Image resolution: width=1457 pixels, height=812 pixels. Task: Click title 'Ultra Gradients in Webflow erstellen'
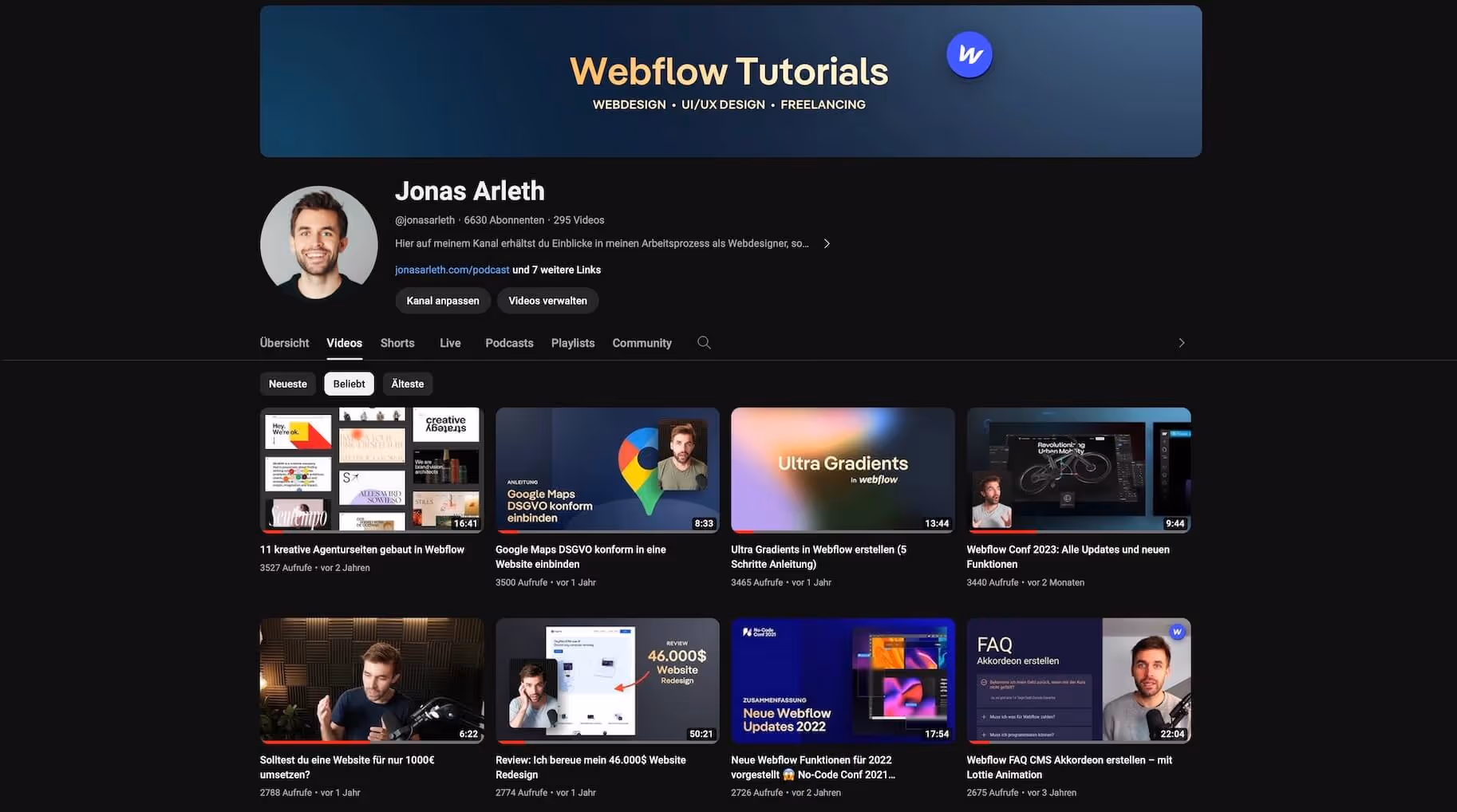point(819,557)
